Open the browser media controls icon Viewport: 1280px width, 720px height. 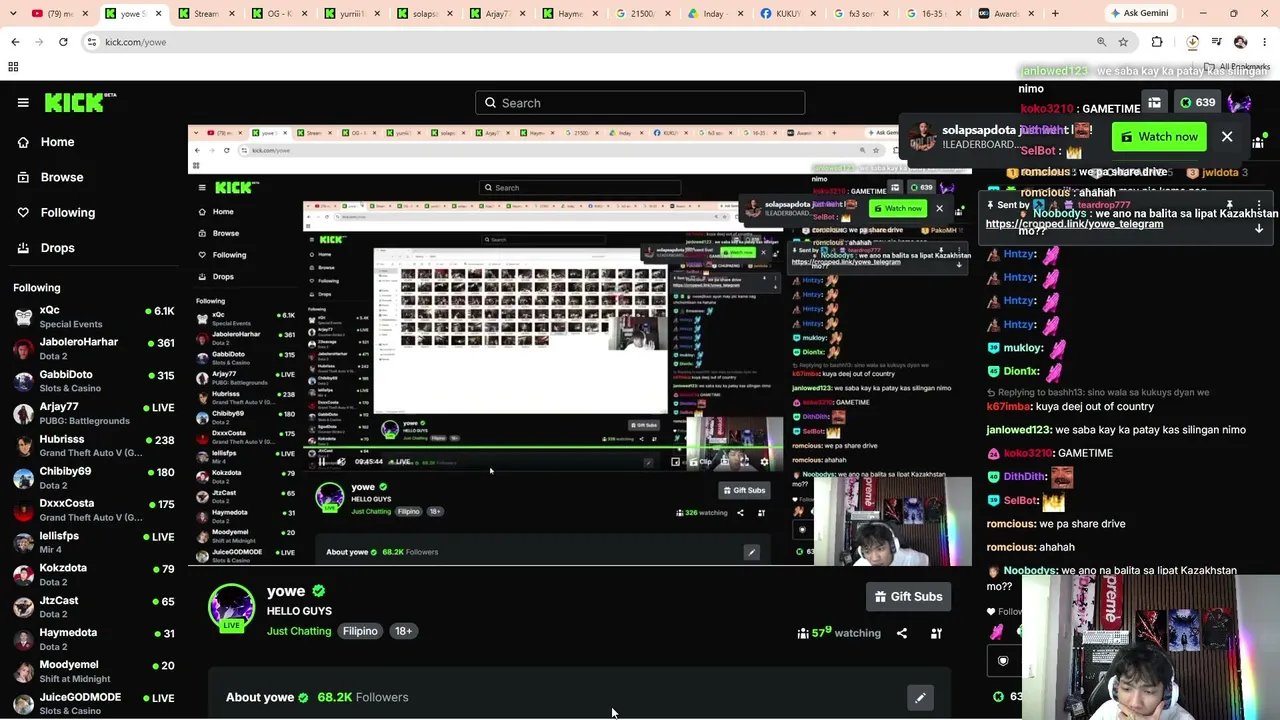point(1216,42)
